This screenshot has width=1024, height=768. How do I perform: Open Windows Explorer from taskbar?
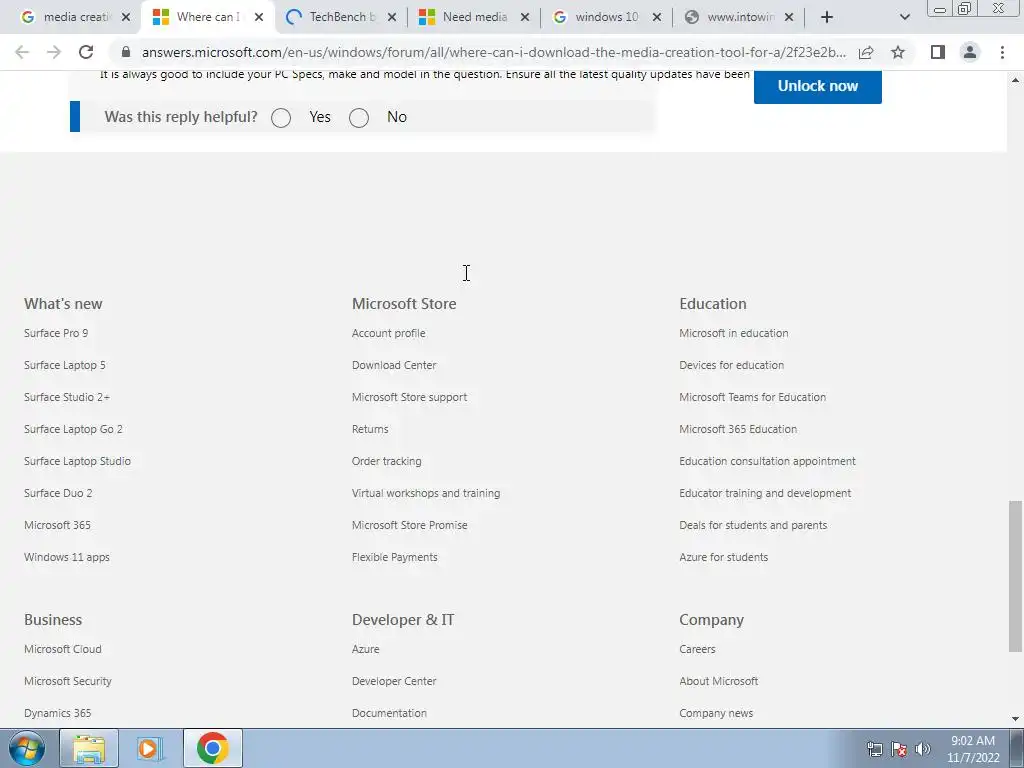[x=89, y=748]
